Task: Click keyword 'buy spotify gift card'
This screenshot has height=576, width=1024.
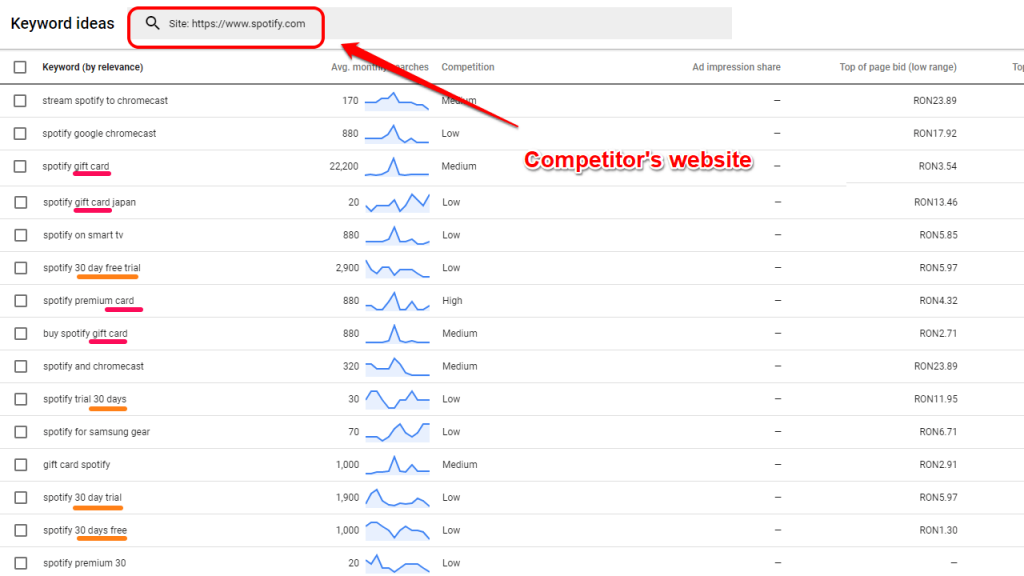Action: [x=85, y=334]
